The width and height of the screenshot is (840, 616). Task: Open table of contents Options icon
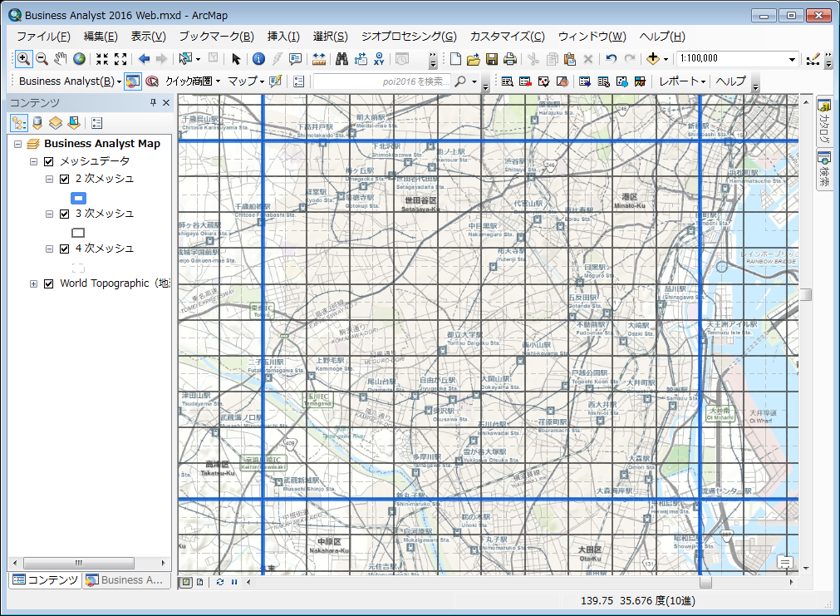pos(97,123)
